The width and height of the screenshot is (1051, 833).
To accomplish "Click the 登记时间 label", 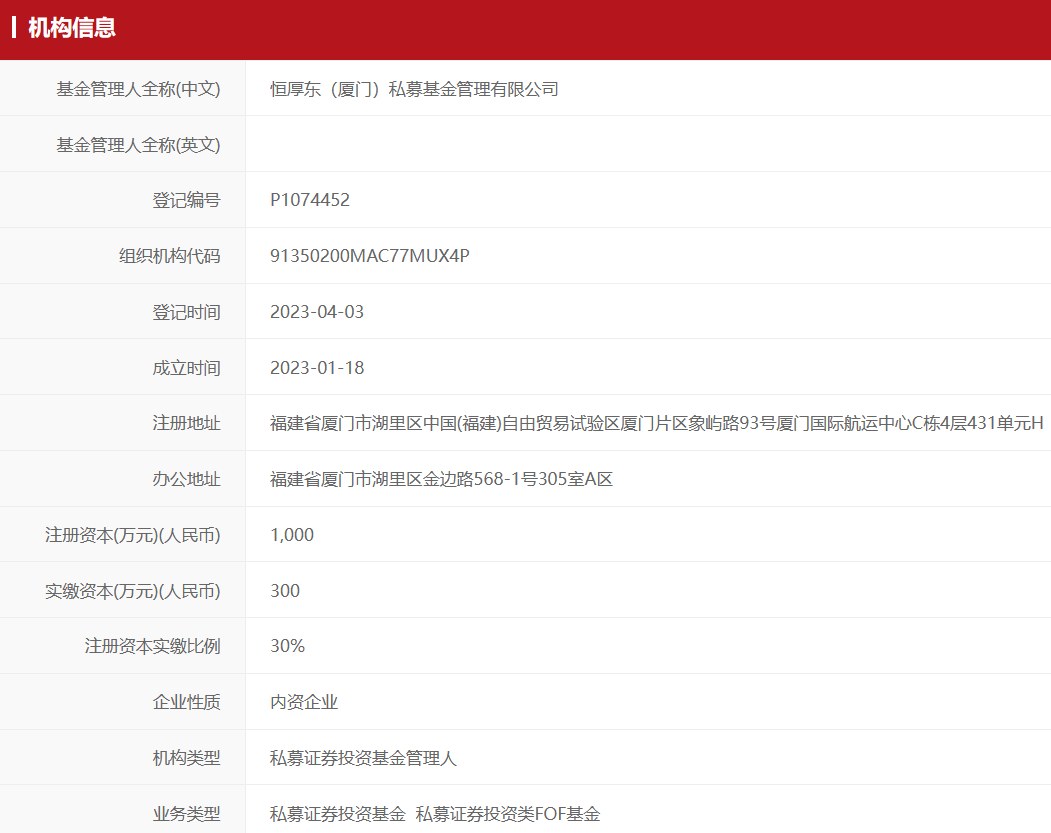I will 186,312.
